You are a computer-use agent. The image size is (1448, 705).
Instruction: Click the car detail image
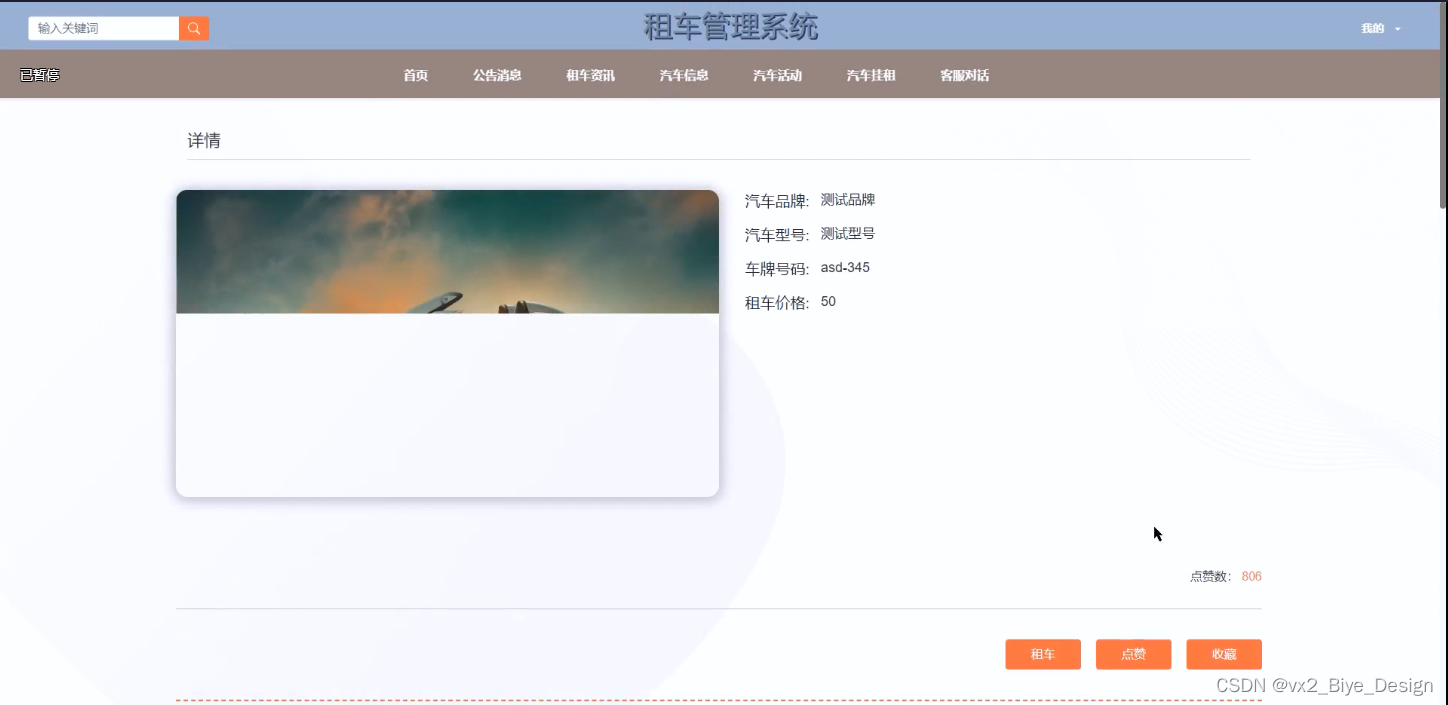pos(447,343)
